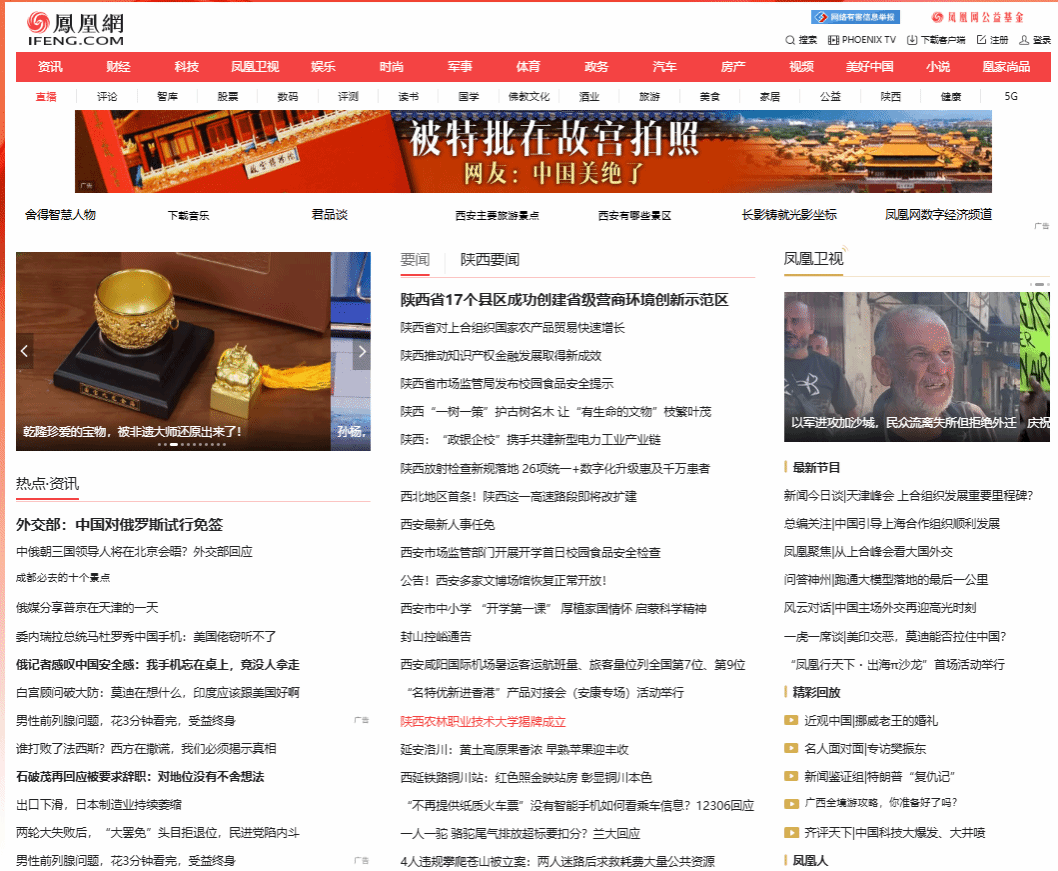This screenshot has width=1058, height=871.
Task: Select the 要闻 tab
Action: click(x=415, y=260)
